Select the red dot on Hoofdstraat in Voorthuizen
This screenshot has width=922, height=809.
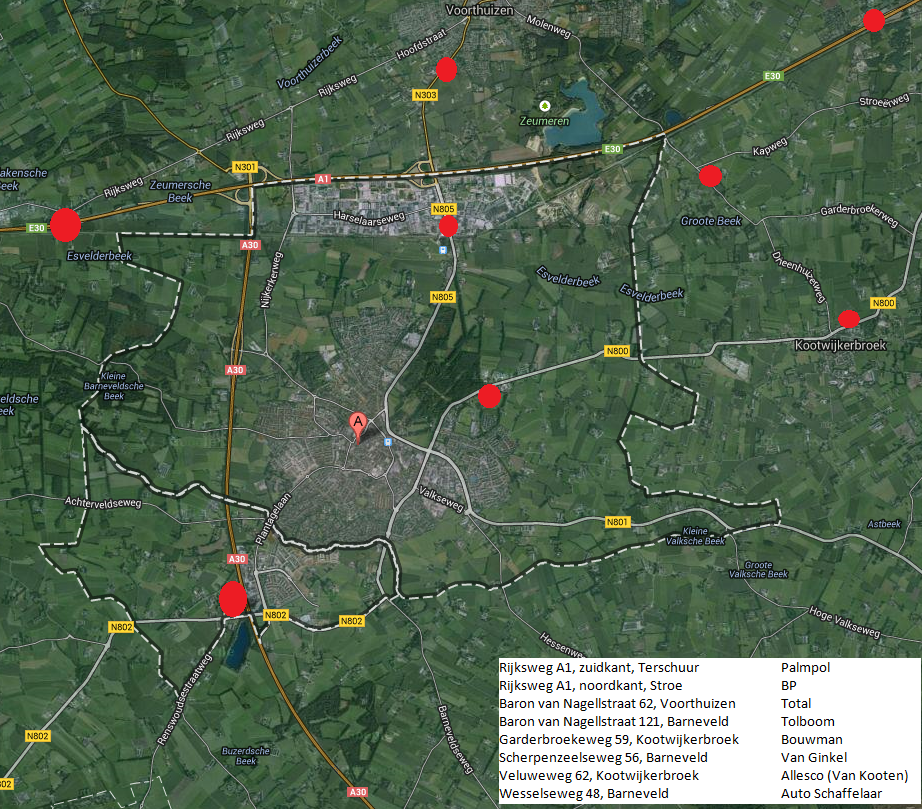coord(446,69)
